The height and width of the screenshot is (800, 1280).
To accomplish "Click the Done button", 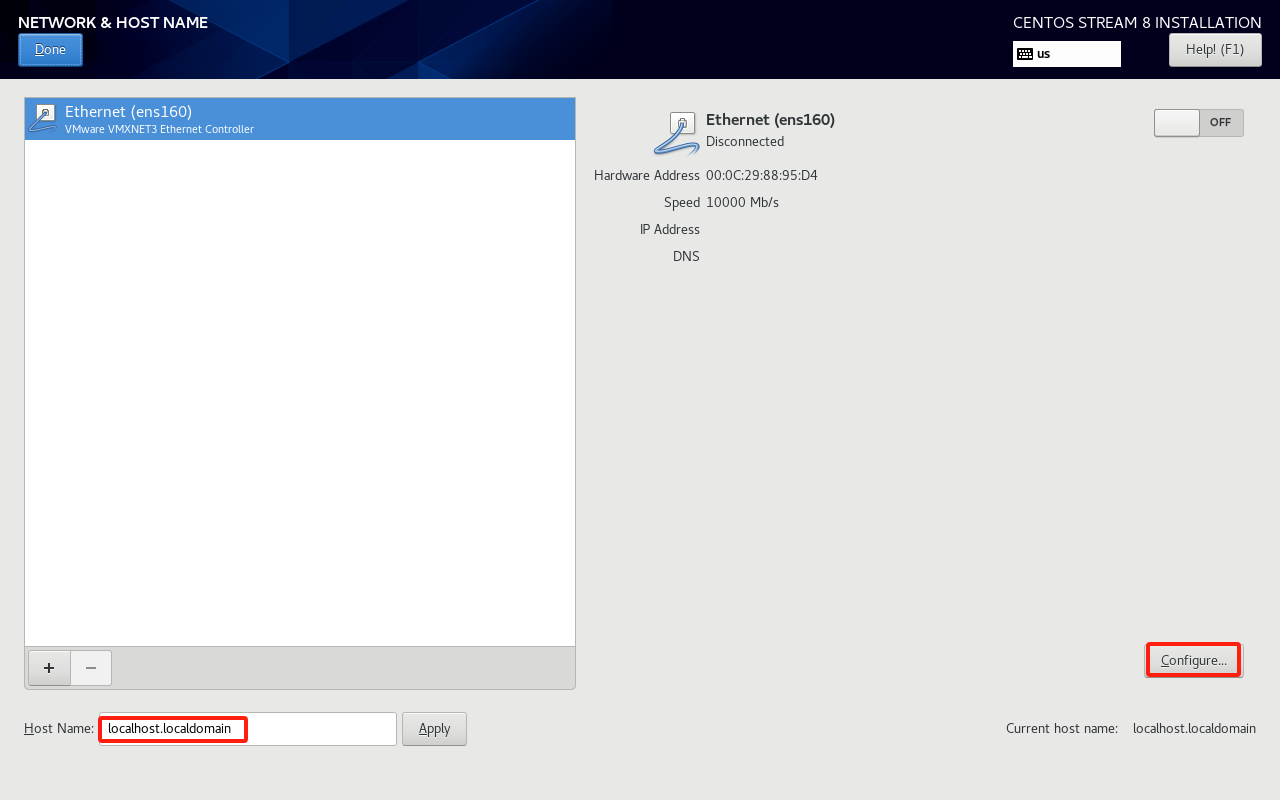I will pyautogui.click(x=50, y=50).
